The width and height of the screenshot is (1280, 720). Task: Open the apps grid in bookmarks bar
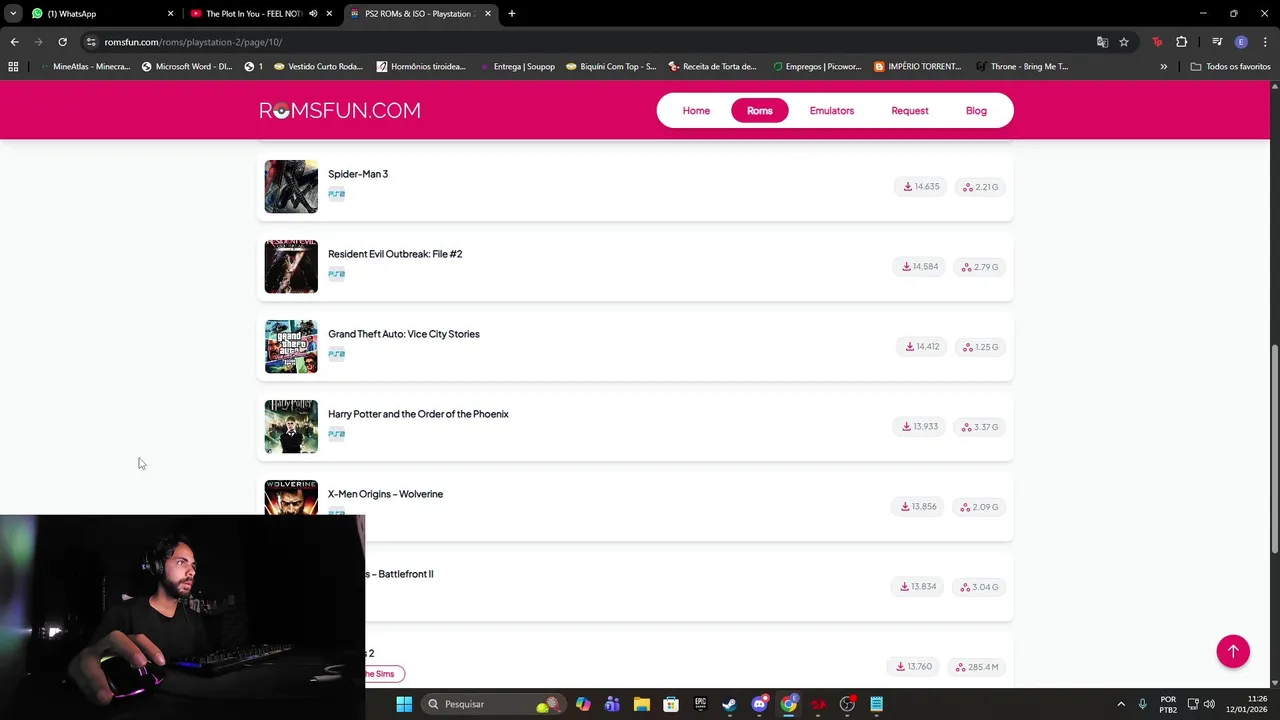(x=13, y=67)
